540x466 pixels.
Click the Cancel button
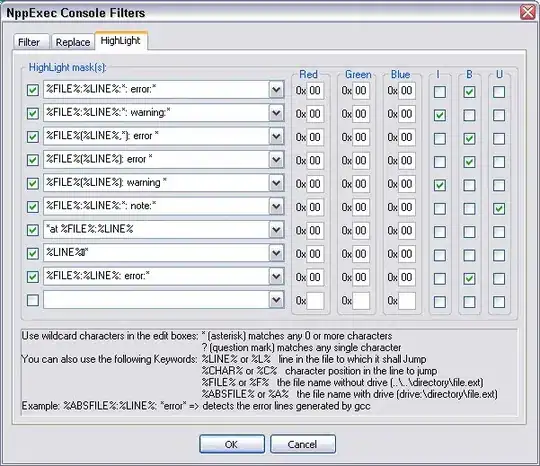click(x=303, y=444)
